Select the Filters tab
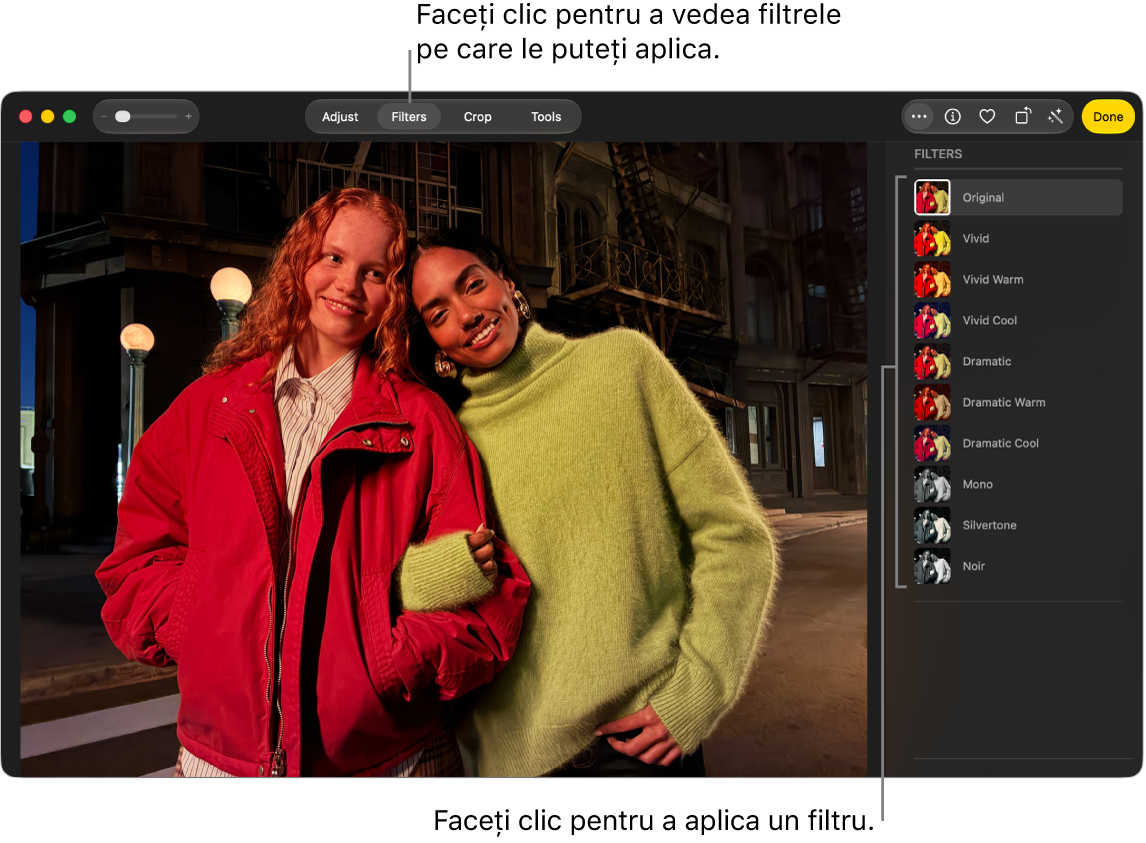 (x=409, y=117)
